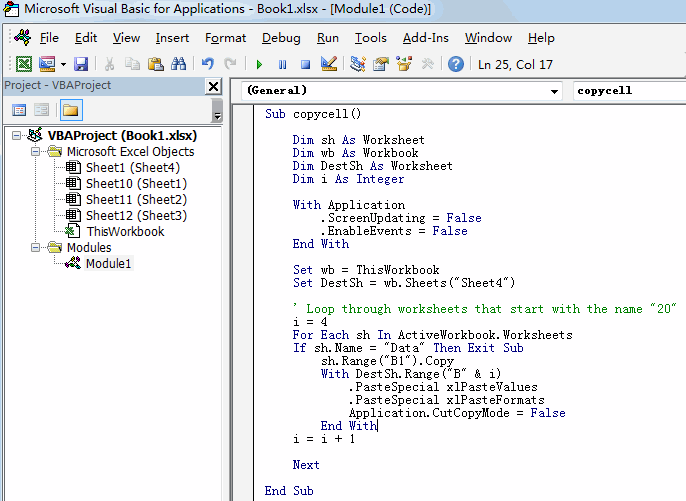The width and height of the screenshot is (686, 501).
Task: Select the VBAProject (Book1.xlsx) tree node
Action: (x=122, y=135)
